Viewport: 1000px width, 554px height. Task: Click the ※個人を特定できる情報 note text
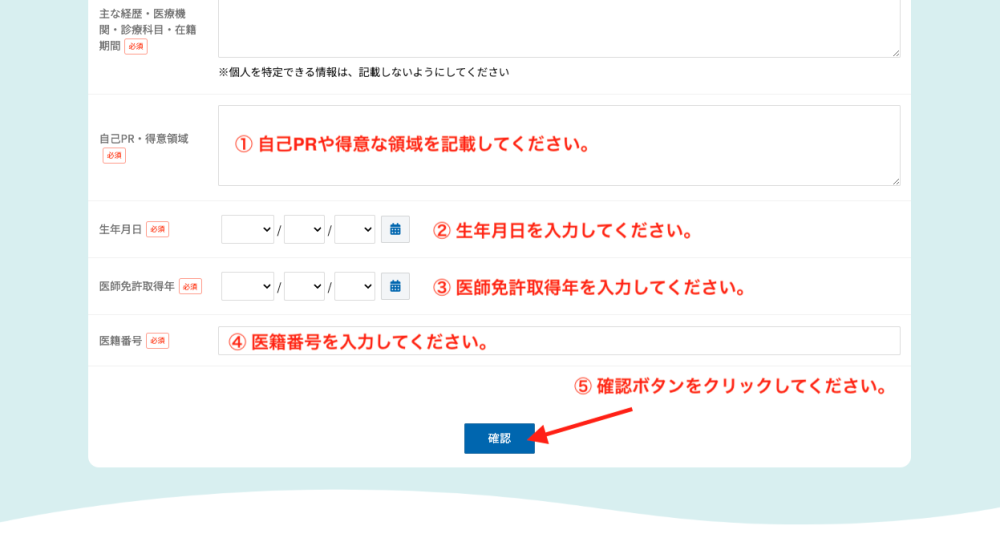pyautogui.click(x=364, y=72)
